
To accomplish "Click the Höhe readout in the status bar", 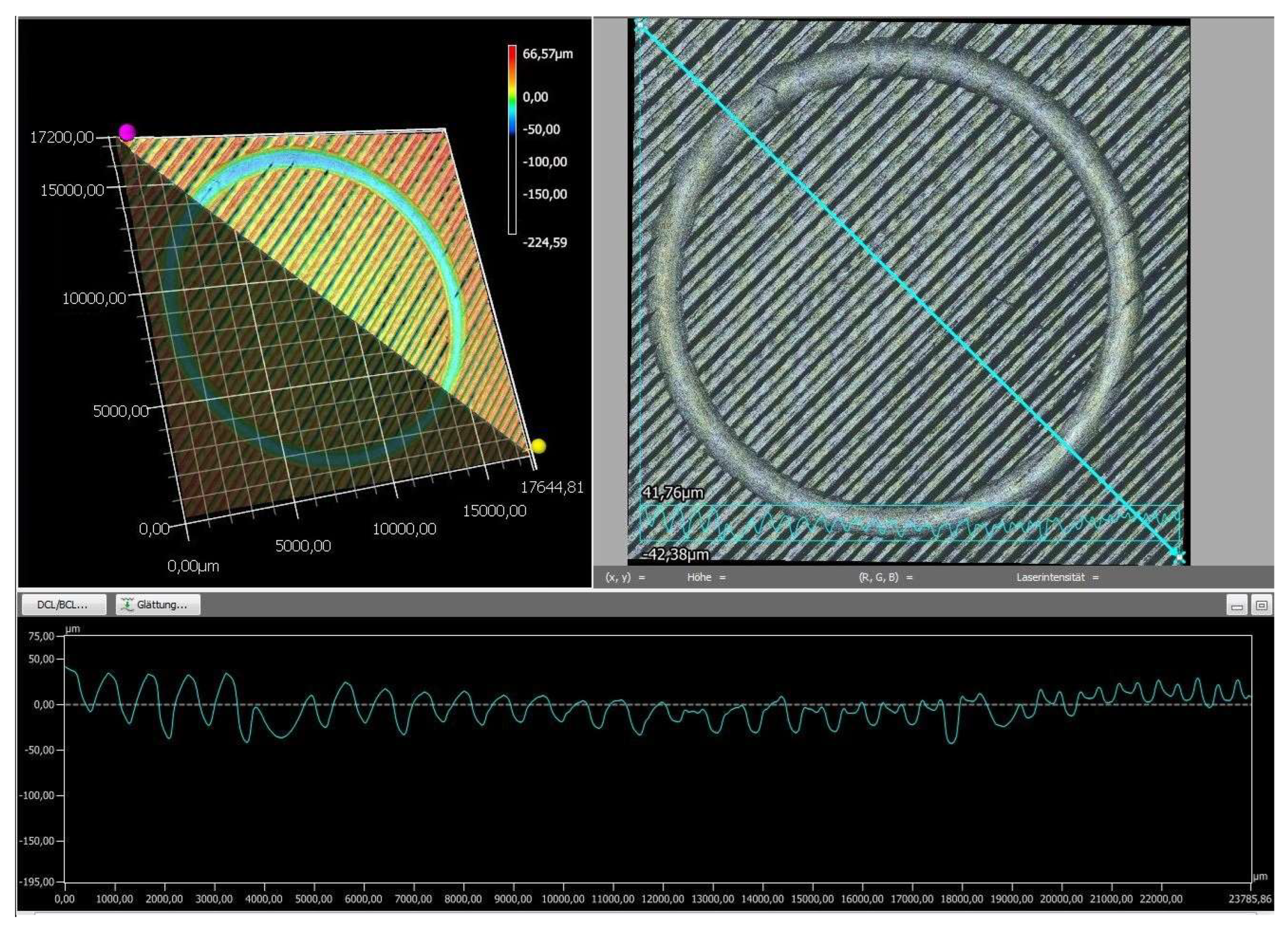I will [706, 578].
